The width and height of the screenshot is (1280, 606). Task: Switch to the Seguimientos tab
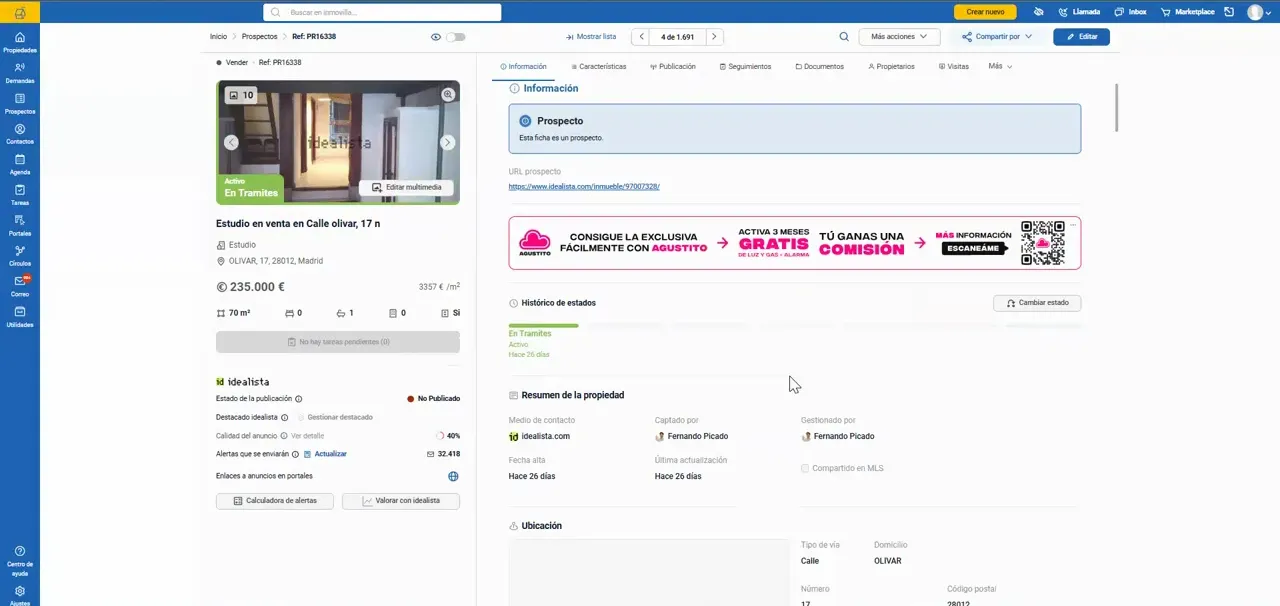[x=745, y=66]
